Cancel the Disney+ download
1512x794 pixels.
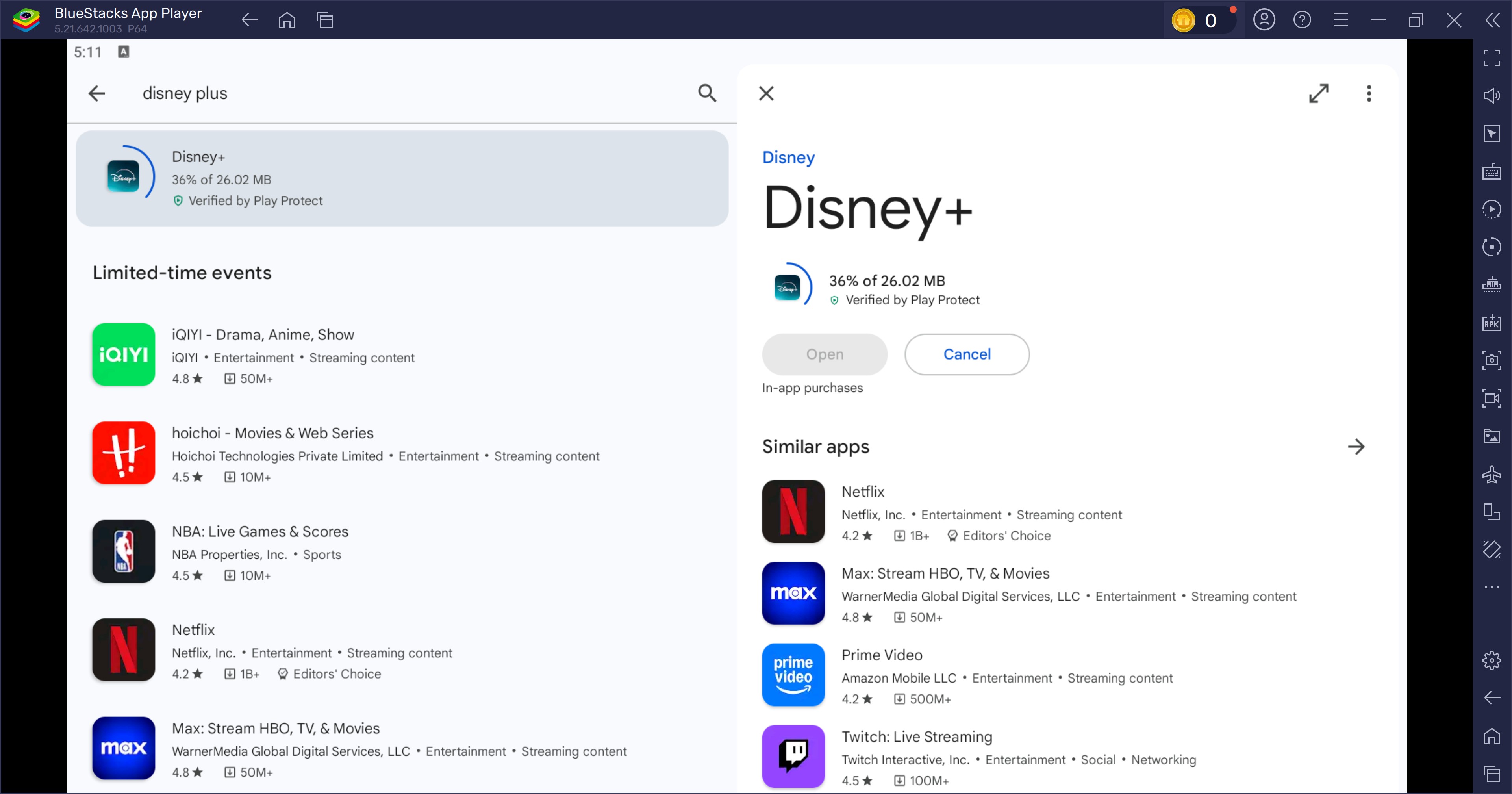coord(967,354)
